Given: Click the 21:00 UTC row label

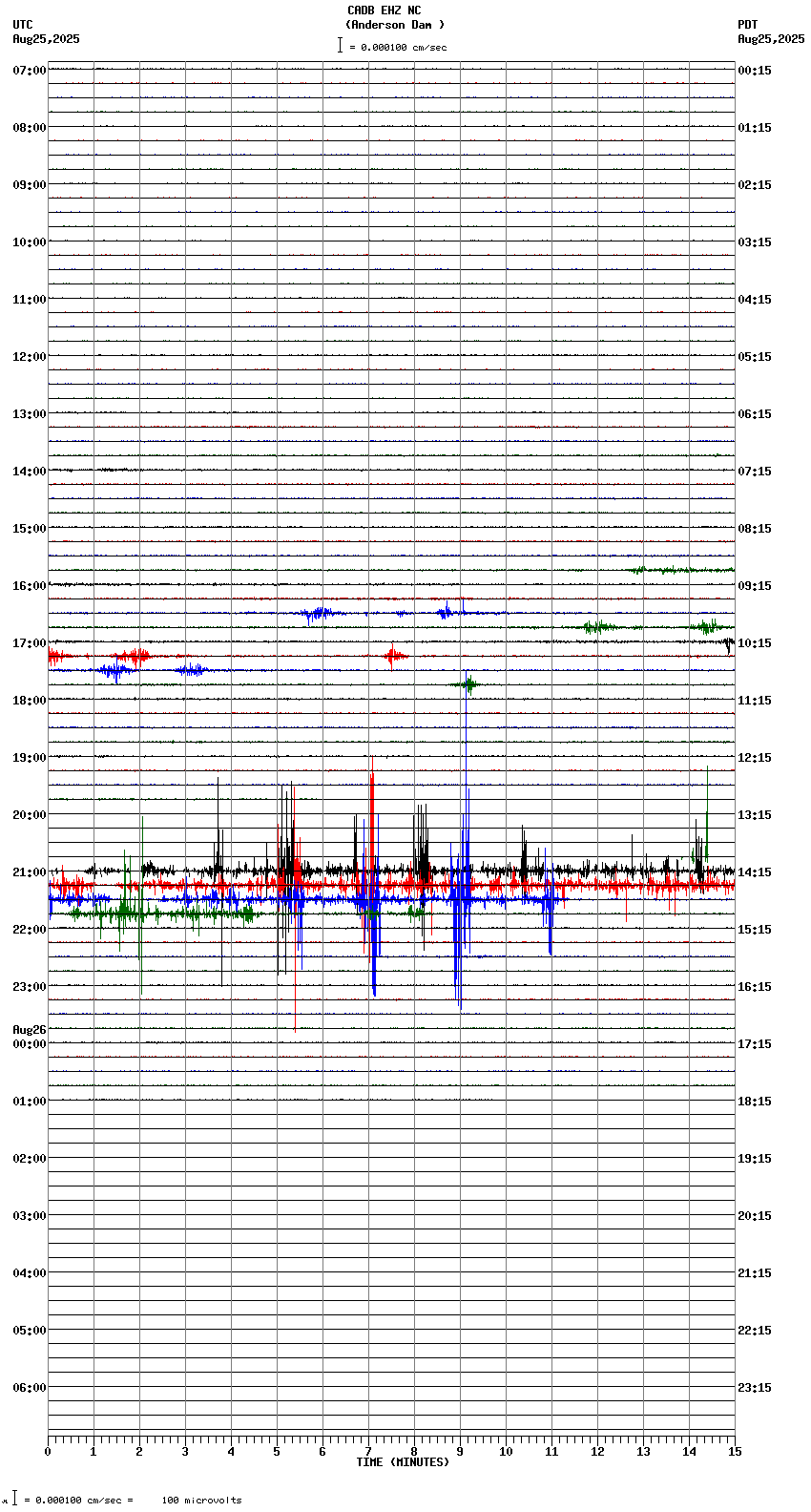Looking at the screenshot, I should click(x=30, y=872).
